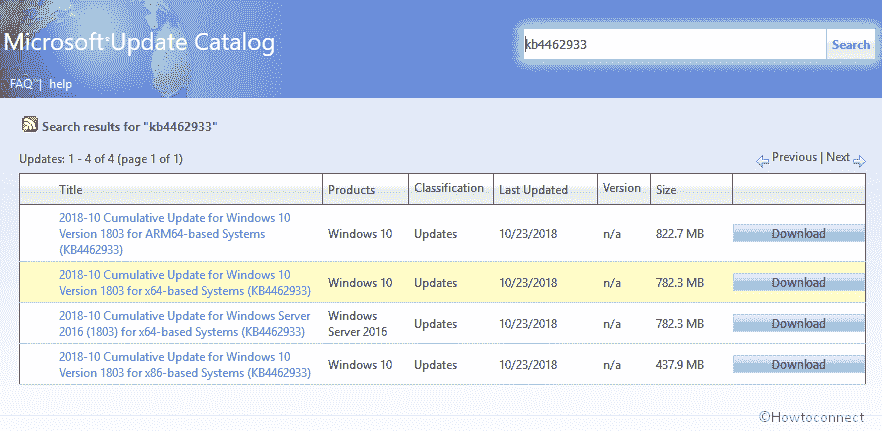The width and height of the screenshot is (882, 431).
Task: Click the Previous page arrow icon
Action: [762, 162]
